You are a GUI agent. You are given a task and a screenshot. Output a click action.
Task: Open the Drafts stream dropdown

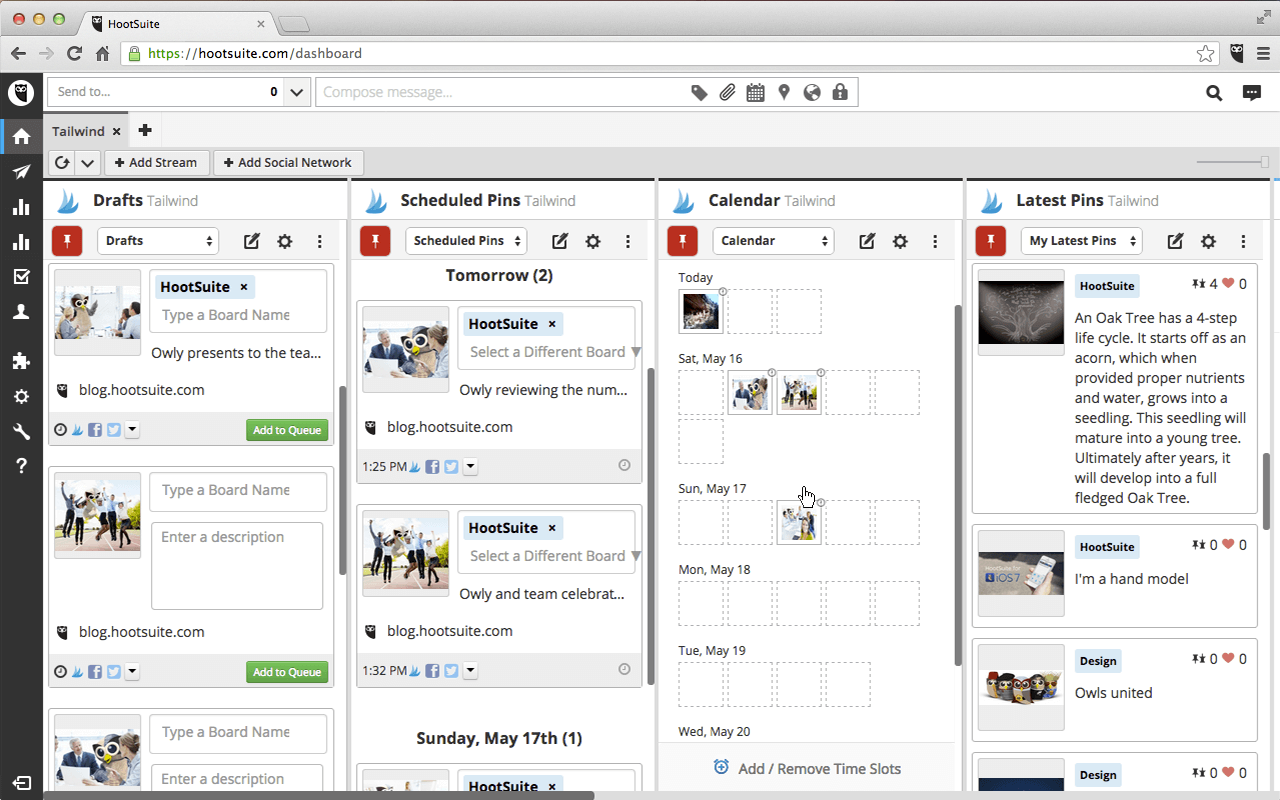click(157, 241)
